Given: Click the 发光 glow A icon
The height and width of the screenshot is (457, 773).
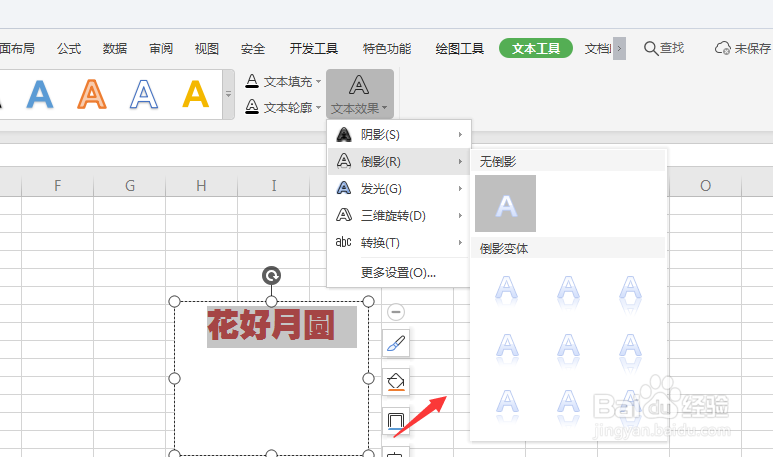Looking at the screenshot, I should [344, 188].
